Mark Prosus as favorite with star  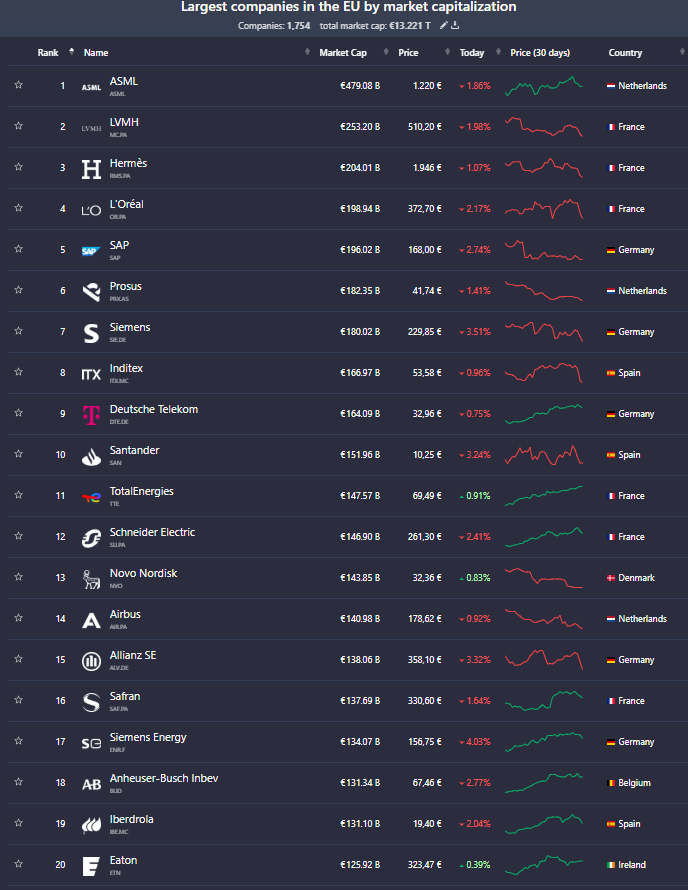point(18,289)
